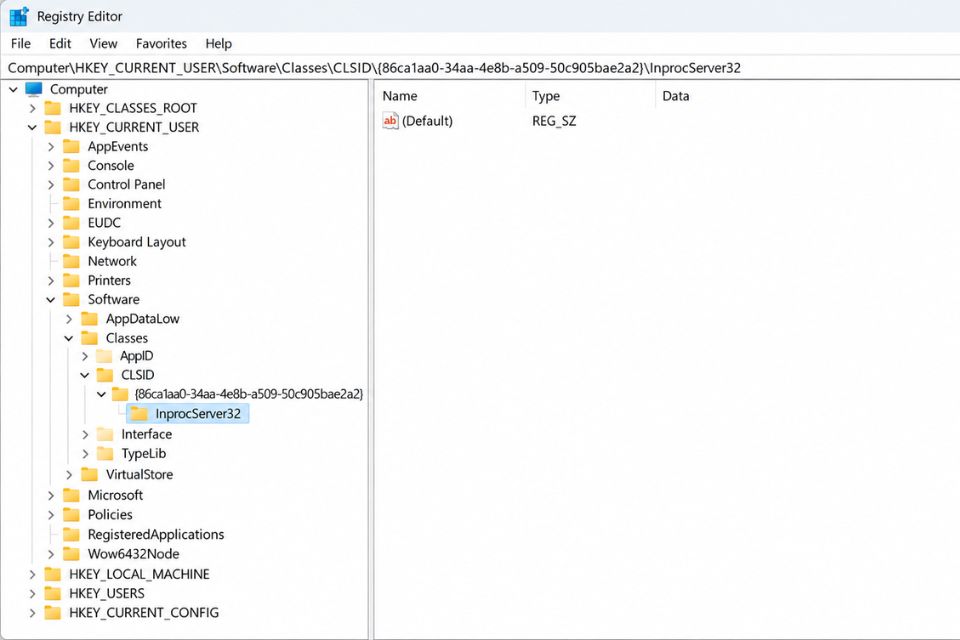
Task: Expand the Wow6432Node key chevron
Action: coord(51,554)
